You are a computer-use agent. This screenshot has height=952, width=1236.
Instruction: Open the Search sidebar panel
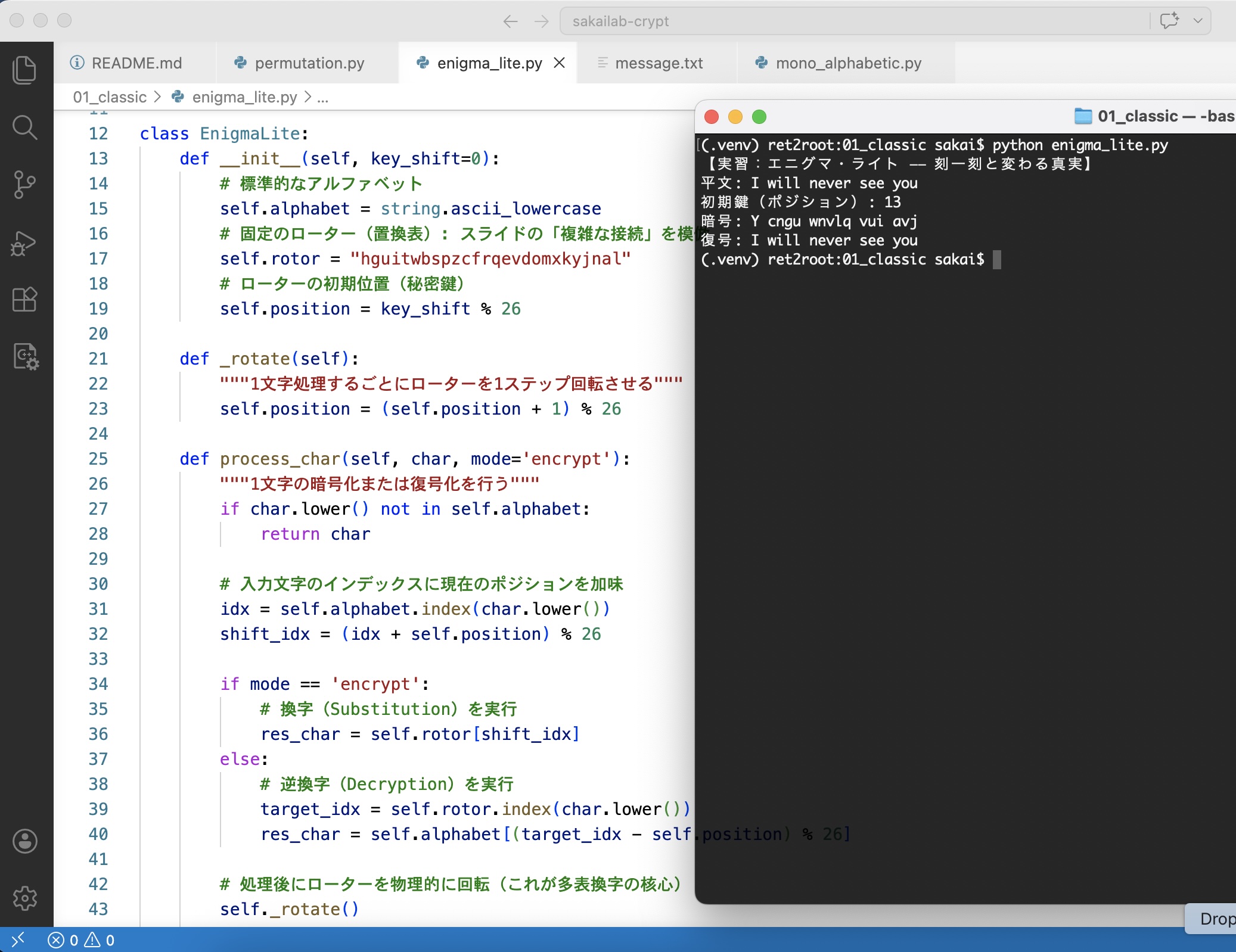point(24,127)
